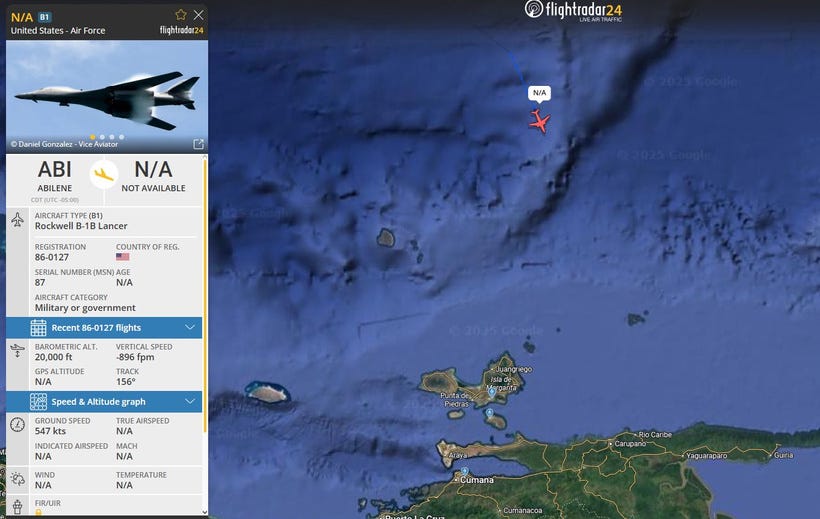Click the 20,000 ft barometric altitude value
820x519 pixels.
pyautogui.click(x=53, y=357)
